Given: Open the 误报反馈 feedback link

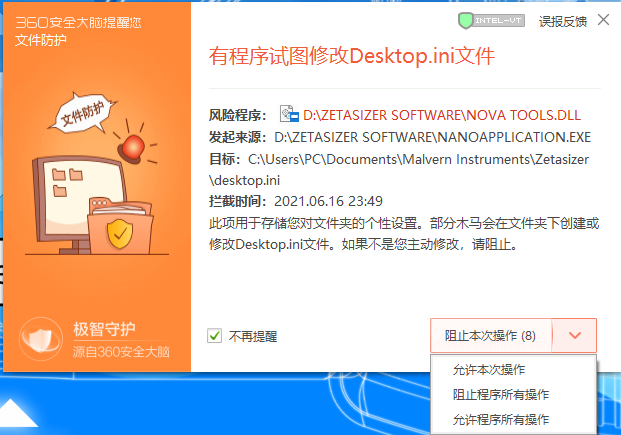Looking at the screenshot, I should point(563,21).
